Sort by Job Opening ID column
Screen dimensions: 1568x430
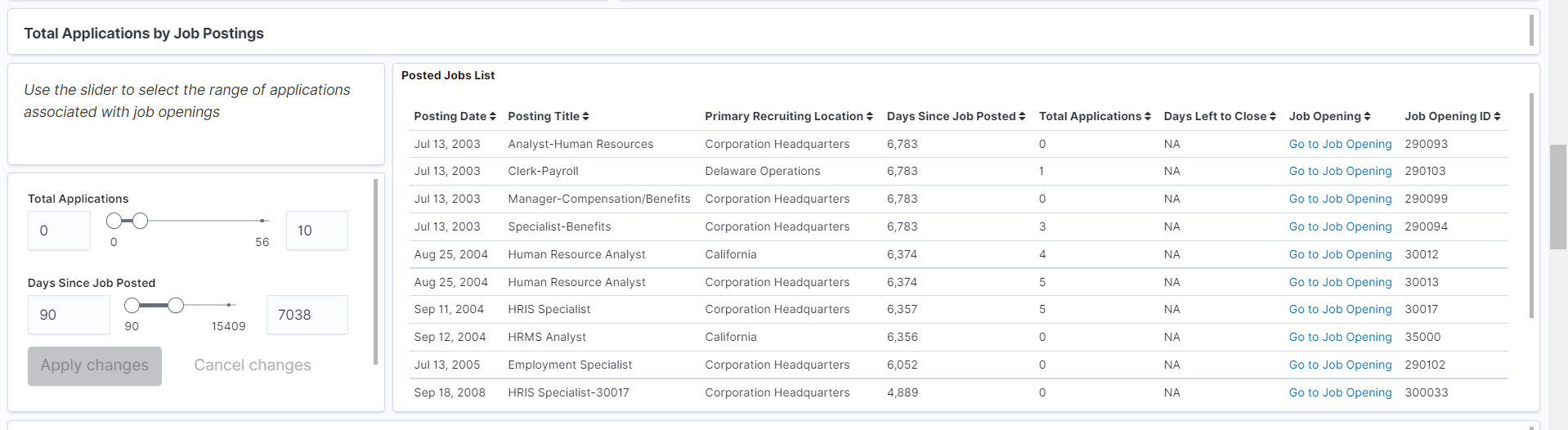pyautogui.click(x=1497, y=117)
